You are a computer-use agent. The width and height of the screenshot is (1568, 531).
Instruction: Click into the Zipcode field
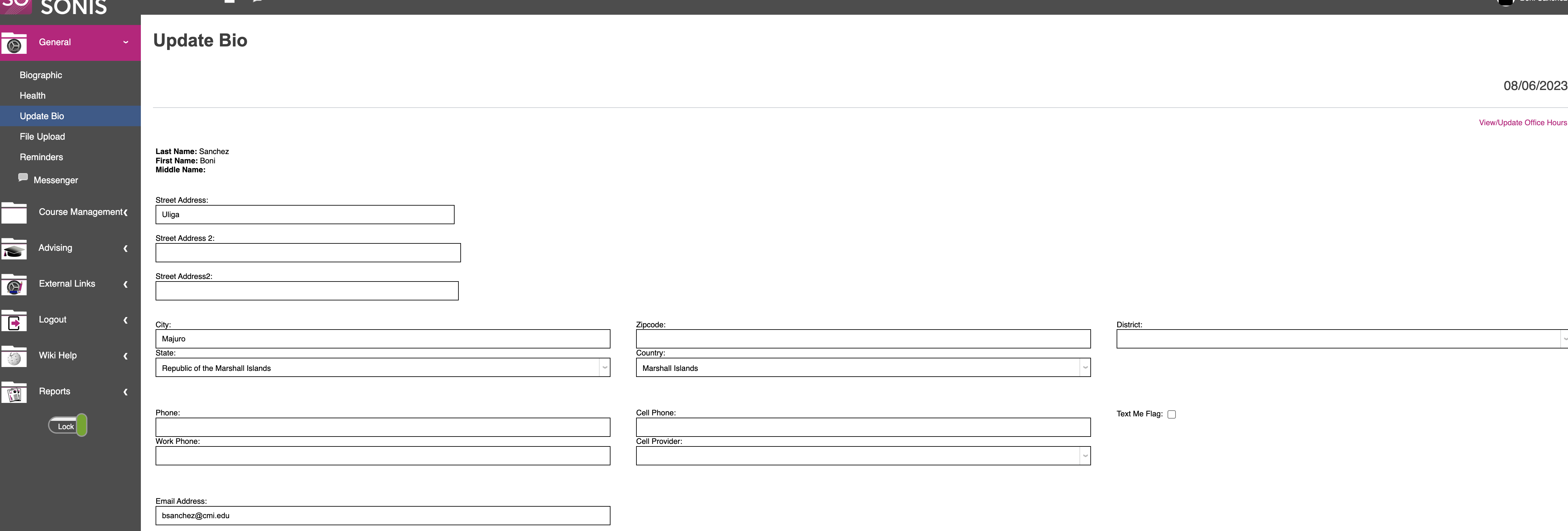tap(862, 339)
